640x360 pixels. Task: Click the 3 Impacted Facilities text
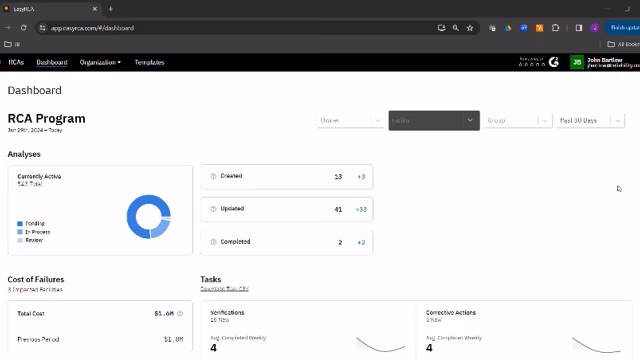tap(35, 290)
